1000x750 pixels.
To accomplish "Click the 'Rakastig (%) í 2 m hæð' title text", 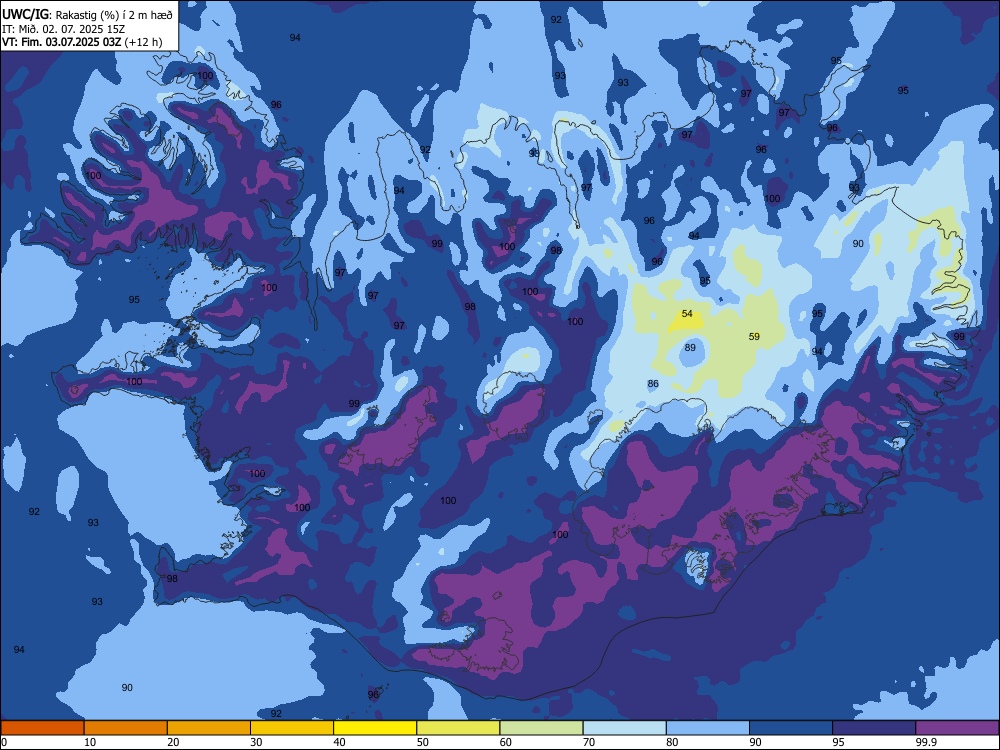I will (115, 15).
